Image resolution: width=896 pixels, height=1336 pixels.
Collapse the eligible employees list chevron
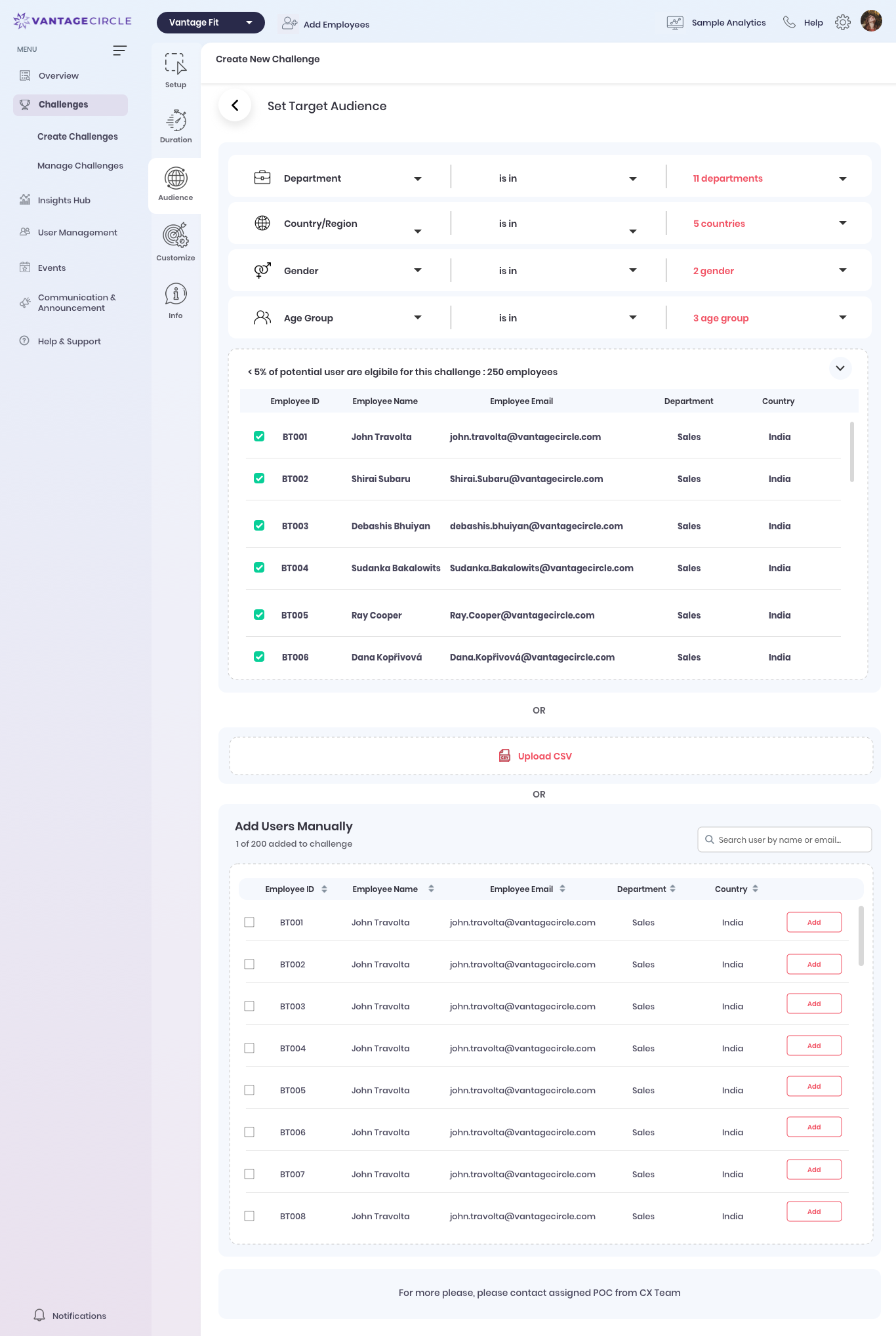(x=840, y=368)
